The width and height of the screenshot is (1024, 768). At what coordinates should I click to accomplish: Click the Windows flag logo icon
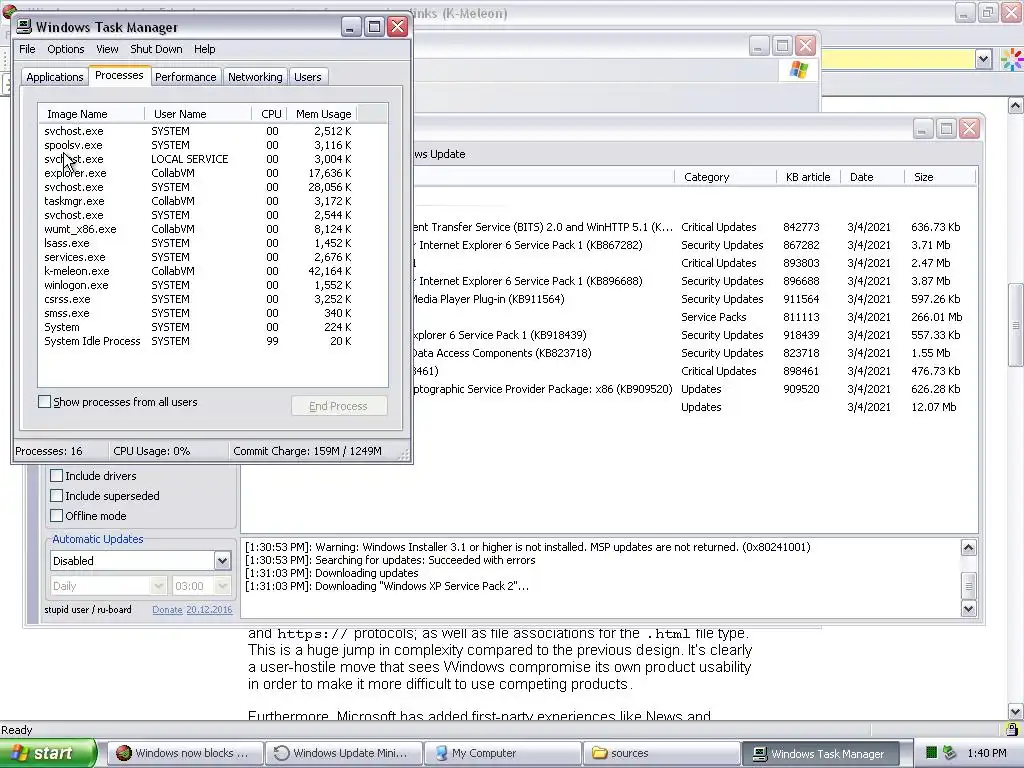[x=799, y=69]
